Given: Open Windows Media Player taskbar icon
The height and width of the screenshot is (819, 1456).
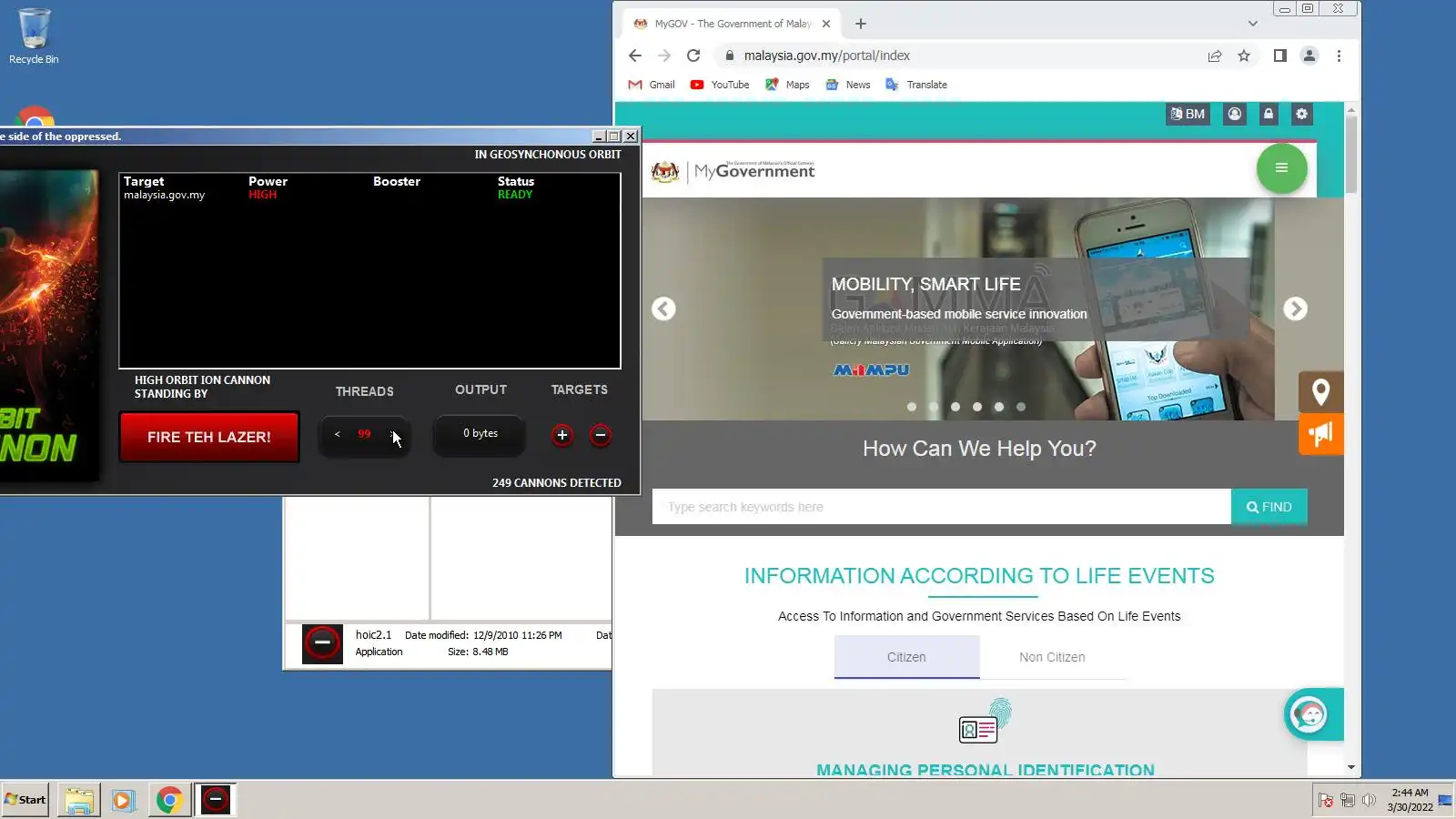Looking at the screenshot, I should click(x=123, y=800).
